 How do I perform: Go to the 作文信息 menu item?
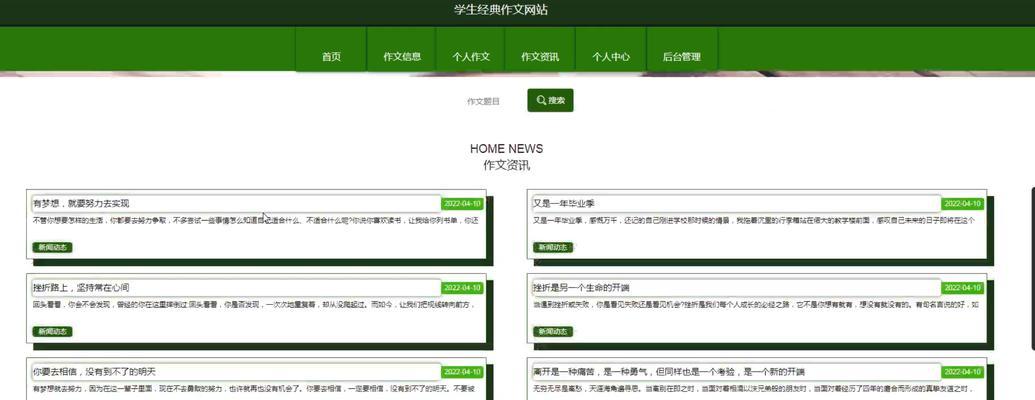pos(402,57)
